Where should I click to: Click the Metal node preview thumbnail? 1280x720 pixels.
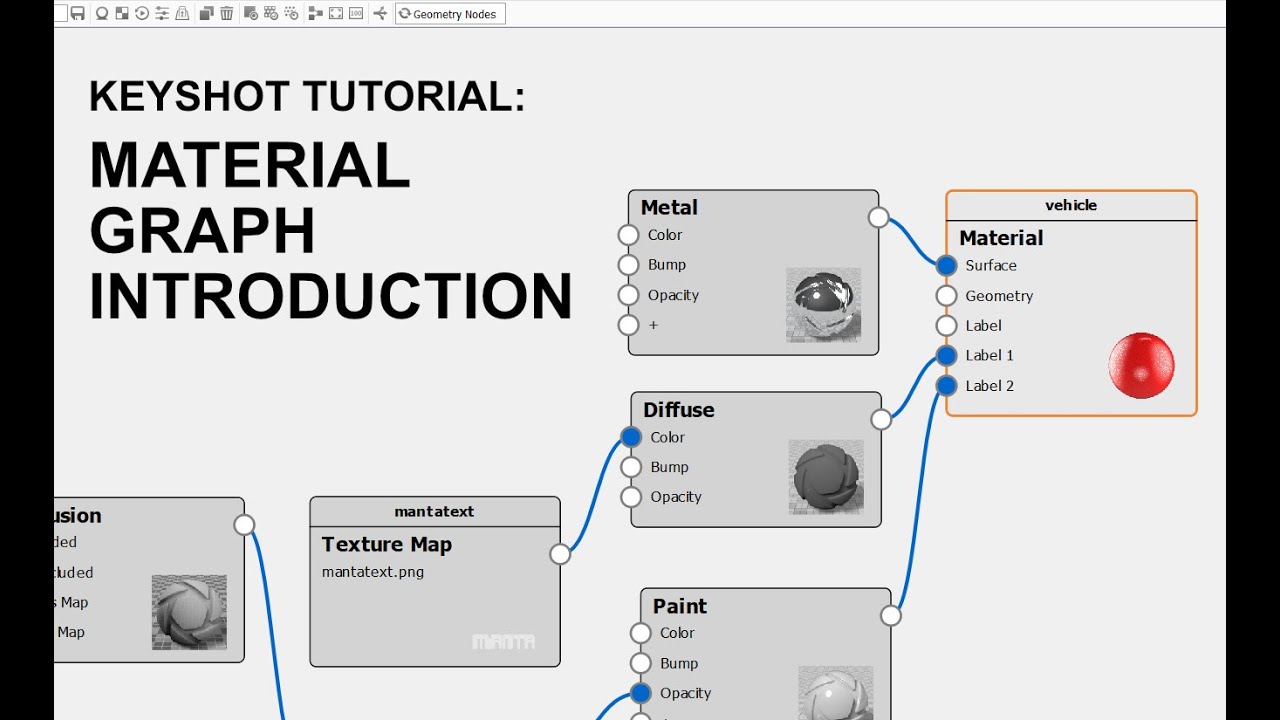(823, 305)
